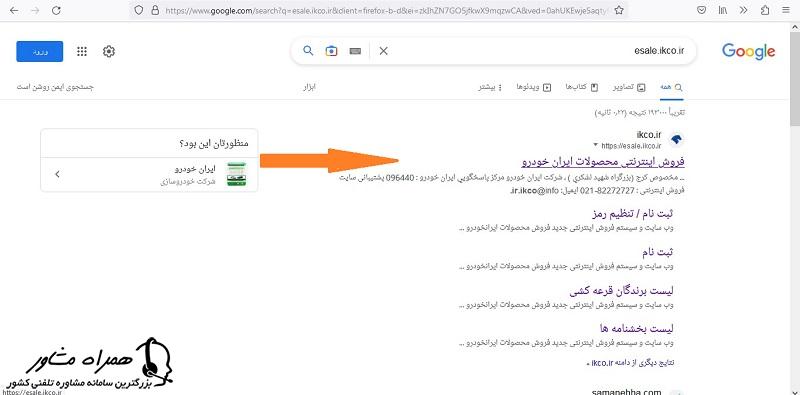This screenshot has height=395, width=800.
Task: Search by image with camera icon
Action: (332, 51)
